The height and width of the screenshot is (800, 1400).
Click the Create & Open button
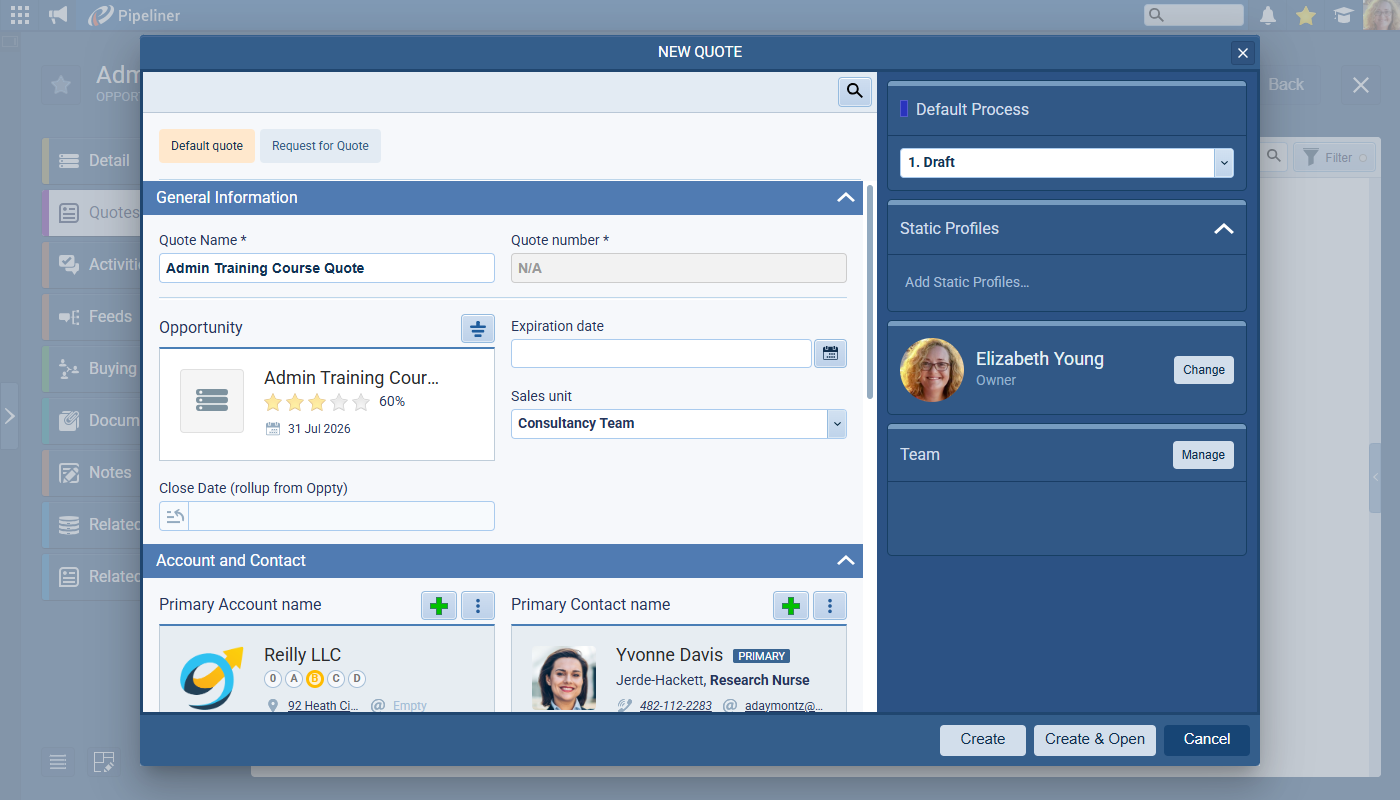[1094, 739]
